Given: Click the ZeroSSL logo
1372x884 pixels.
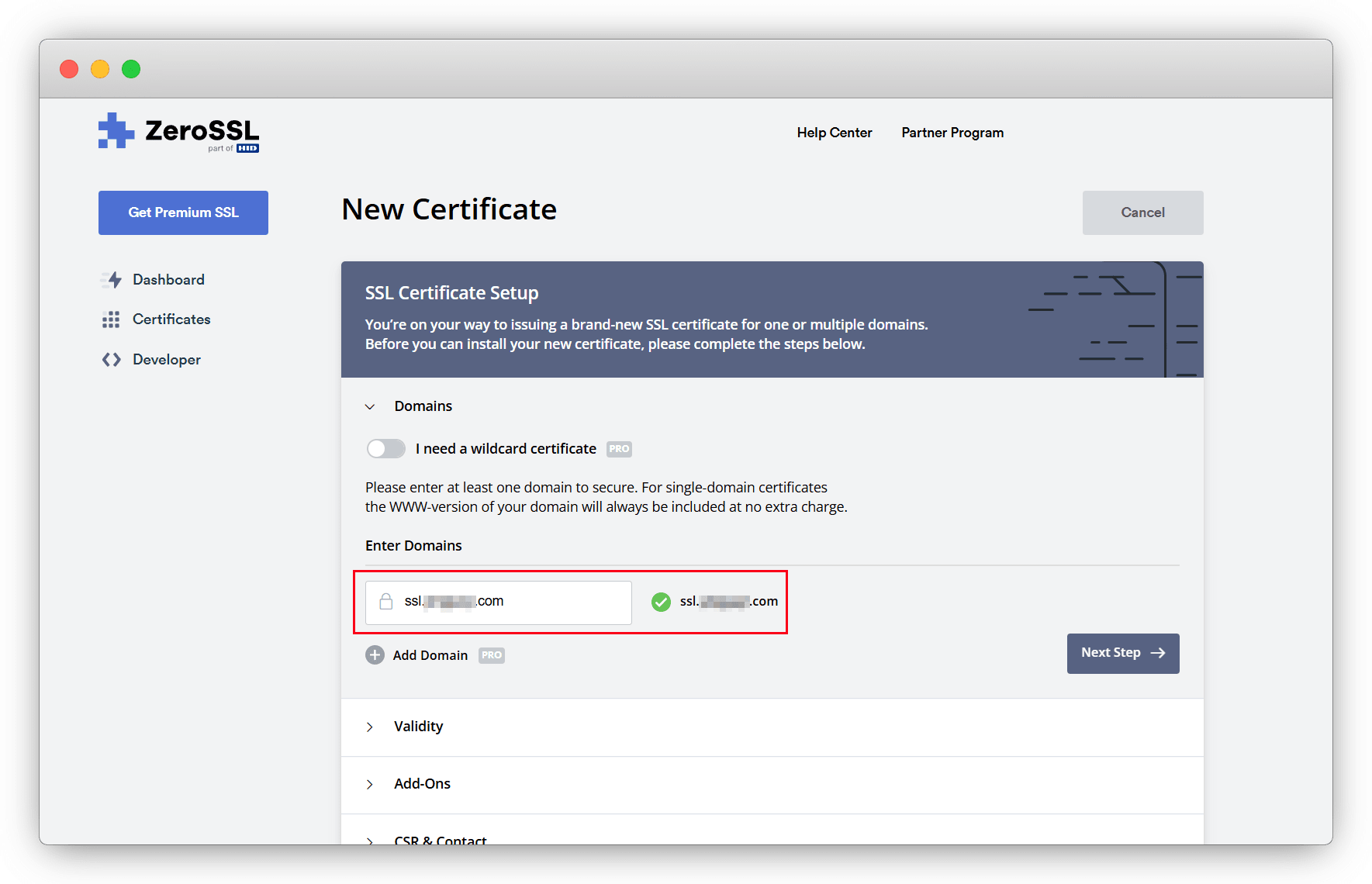Looking at the screenshot, I should [178, 132].
